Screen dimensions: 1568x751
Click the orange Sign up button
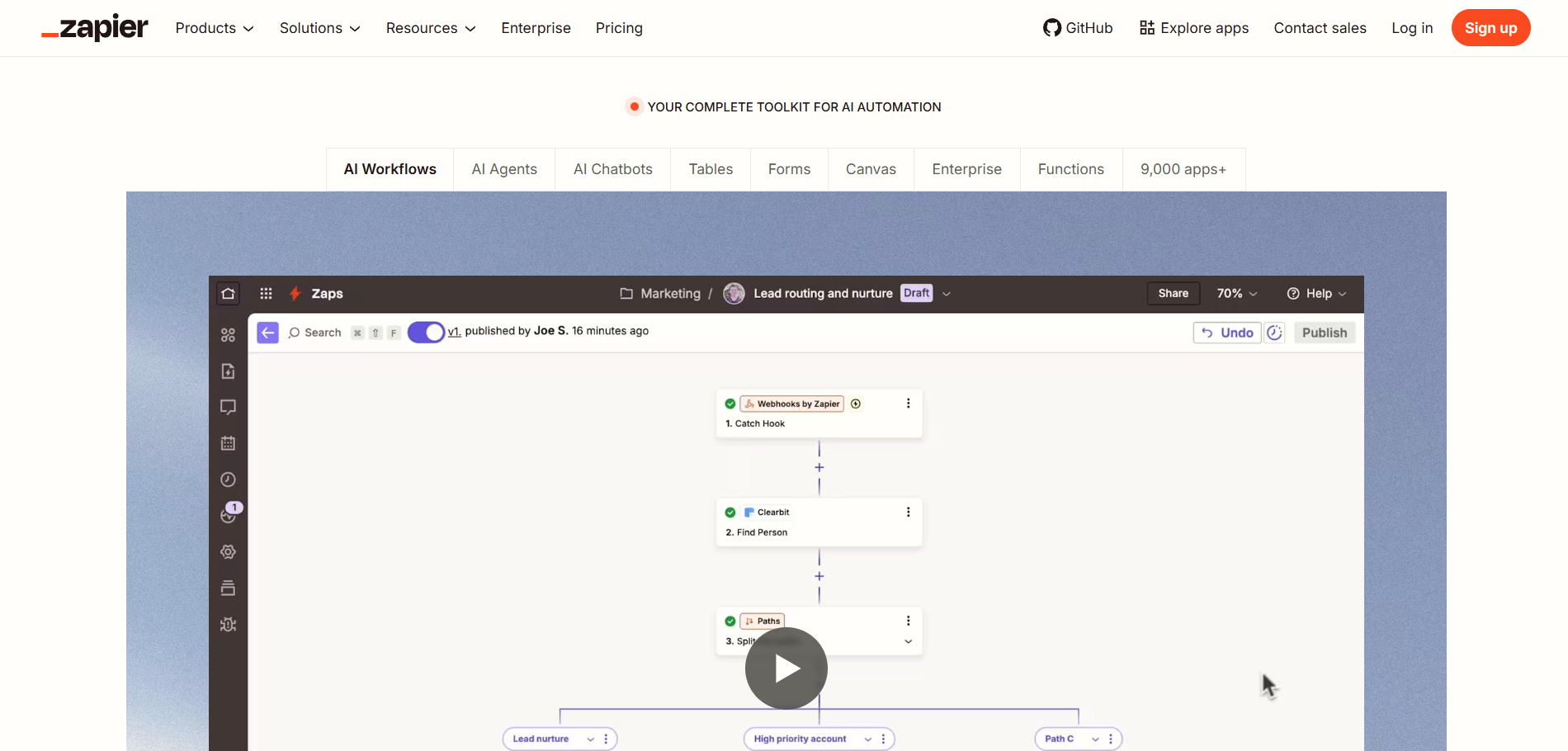tap(1491, 28)
